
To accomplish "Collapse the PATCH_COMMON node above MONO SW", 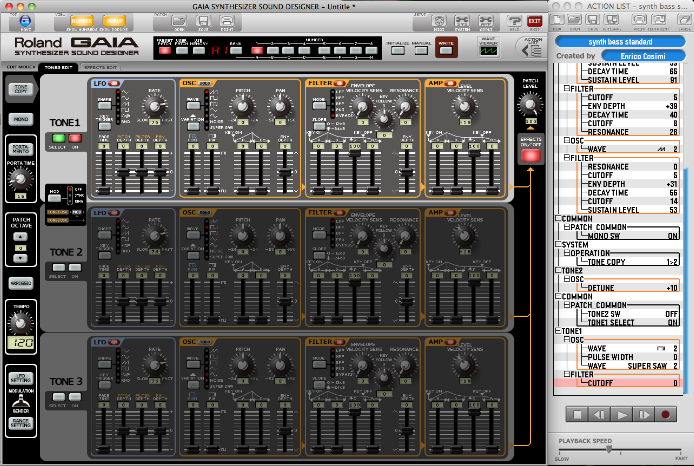I will [x=567, y=227].
